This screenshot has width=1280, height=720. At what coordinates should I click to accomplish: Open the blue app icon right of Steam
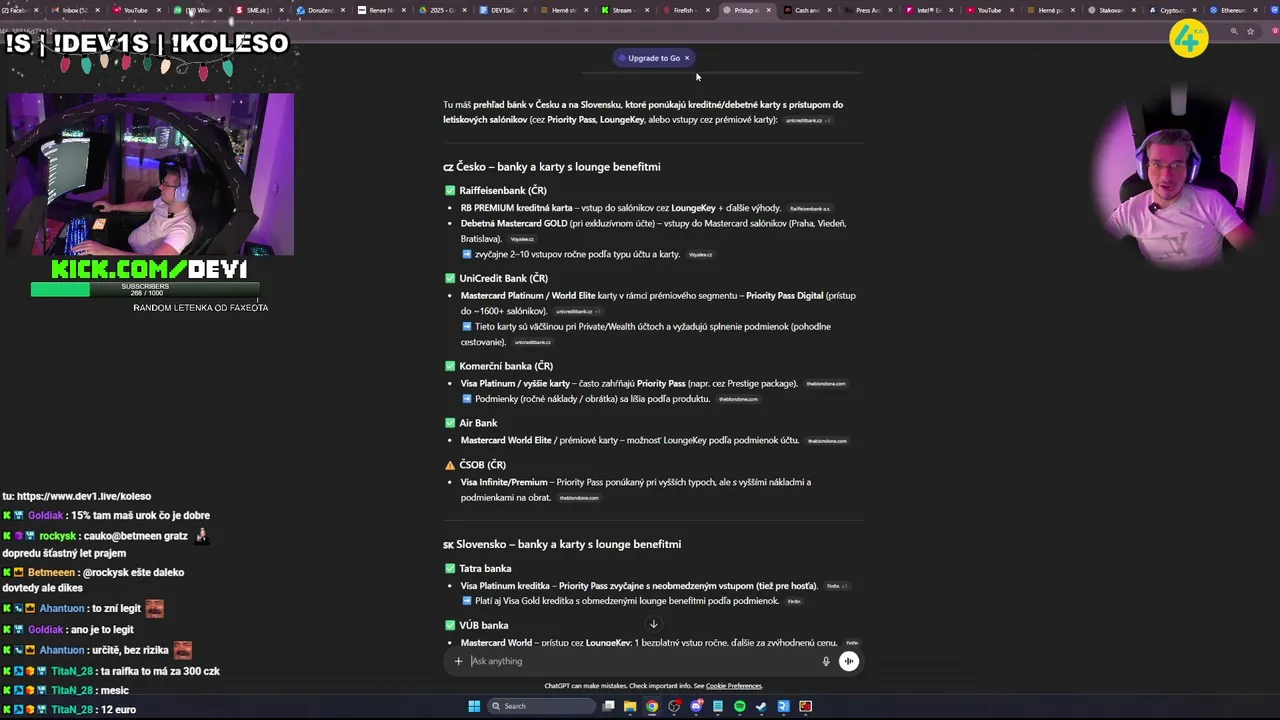pyautogui.click(x=783, y=706)
